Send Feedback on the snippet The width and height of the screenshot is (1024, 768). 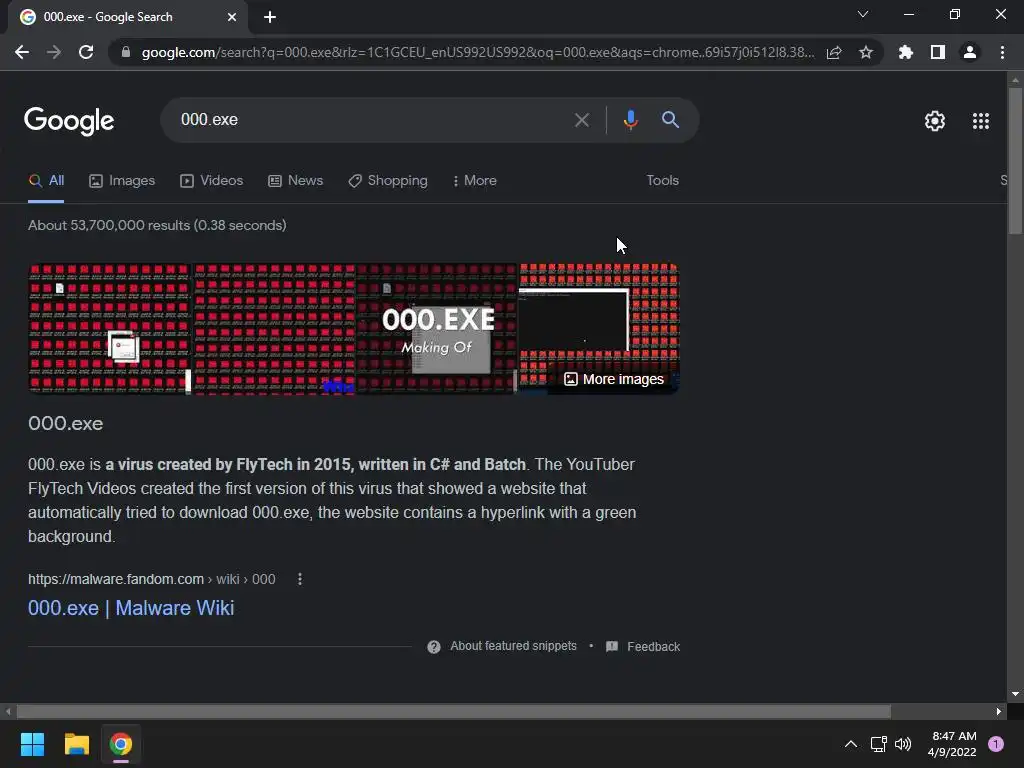(x=643, y=647)
